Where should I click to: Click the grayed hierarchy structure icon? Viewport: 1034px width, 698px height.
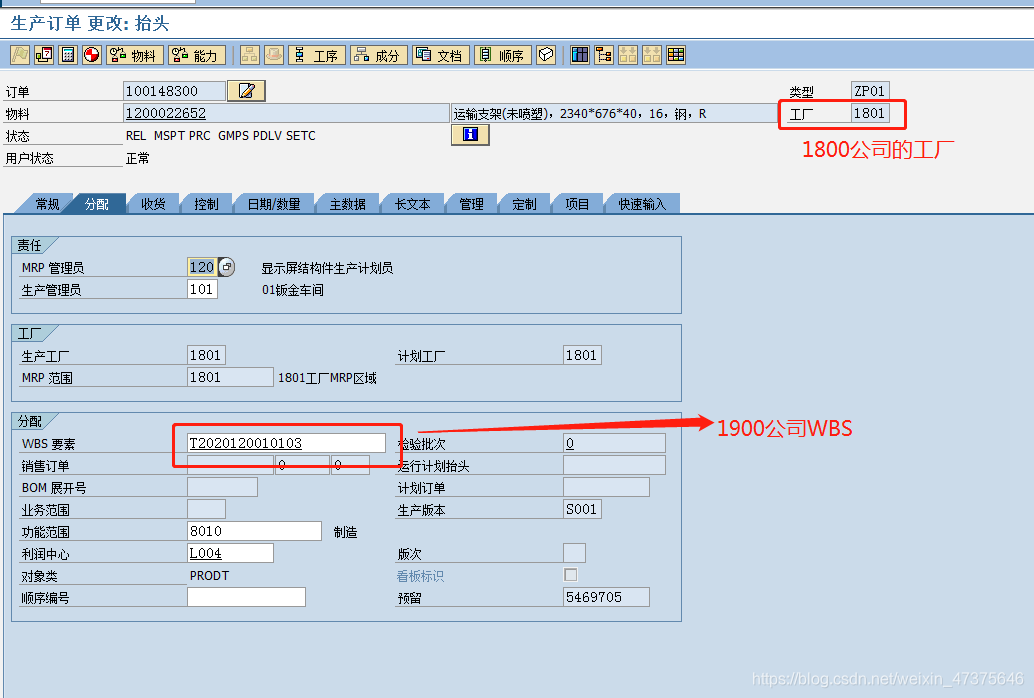coord(249,55)
